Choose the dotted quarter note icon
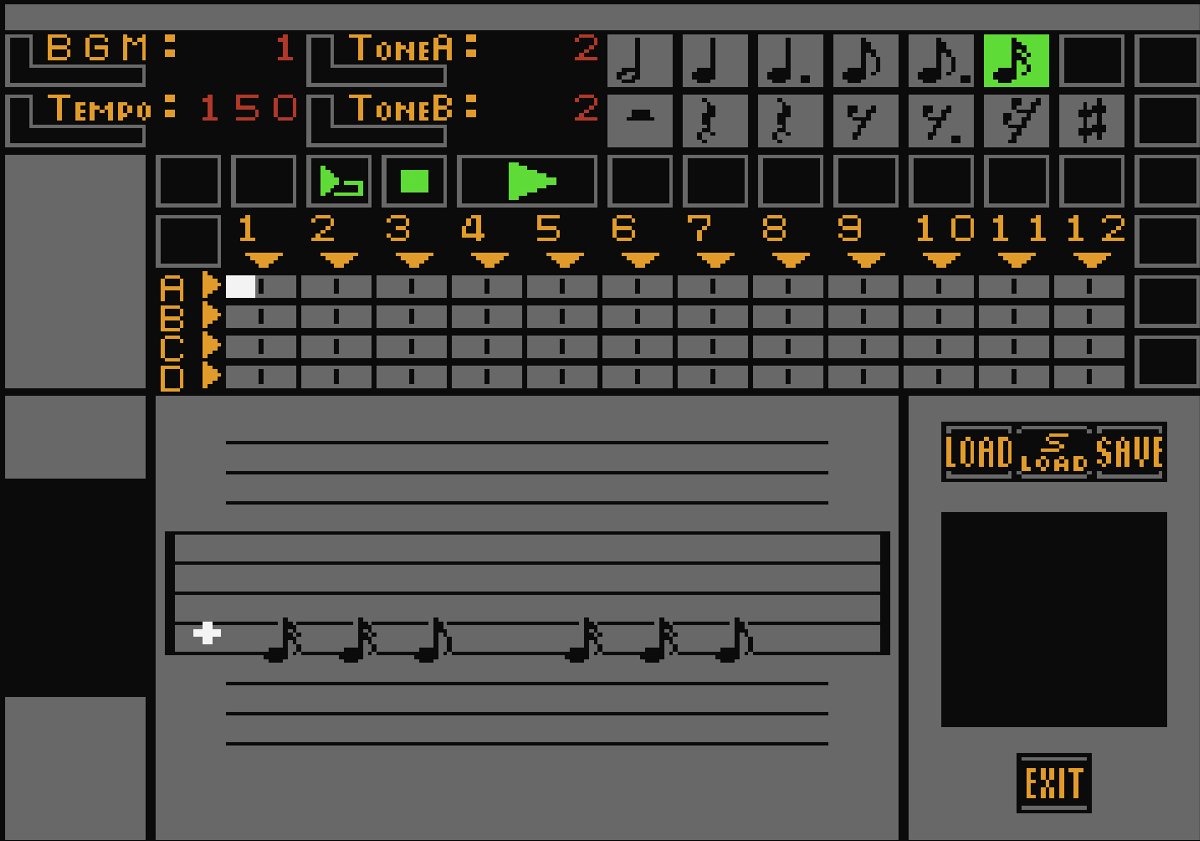Image resolution: width=1200 pixels, height=841 pixels. (x=791, y=60)
